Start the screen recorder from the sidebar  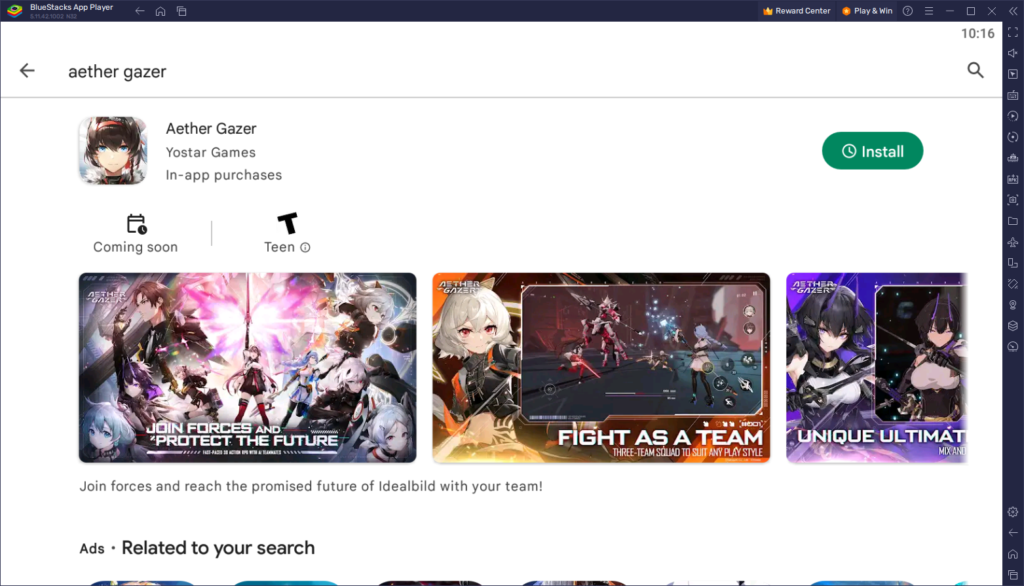tap(1013, 117)
